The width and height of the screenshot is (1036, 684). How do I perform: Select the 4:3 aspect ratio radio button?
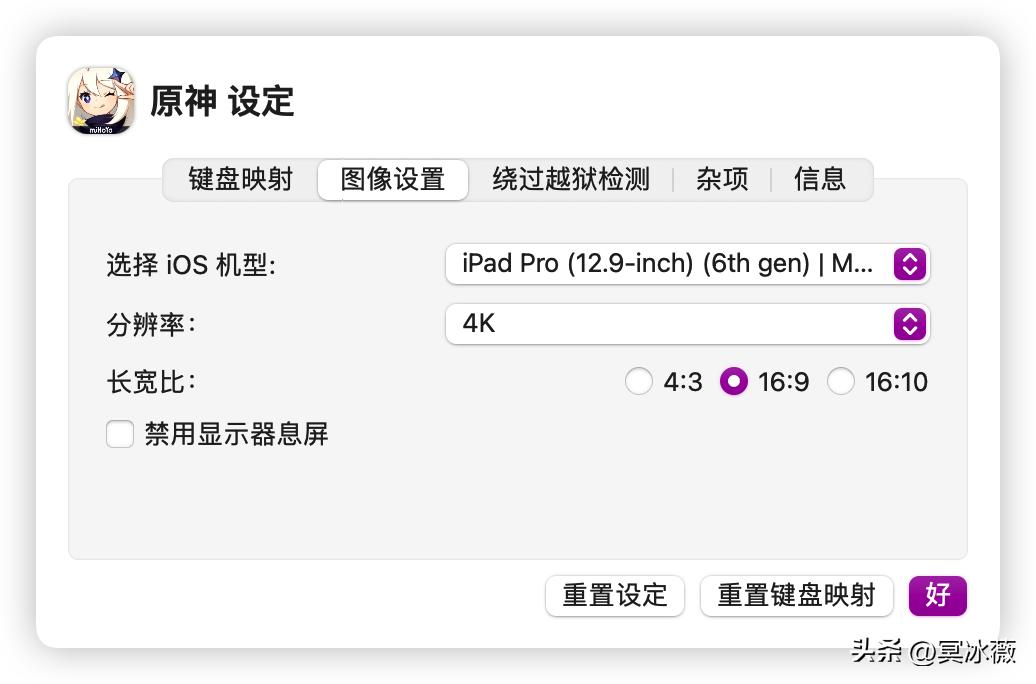639,381
